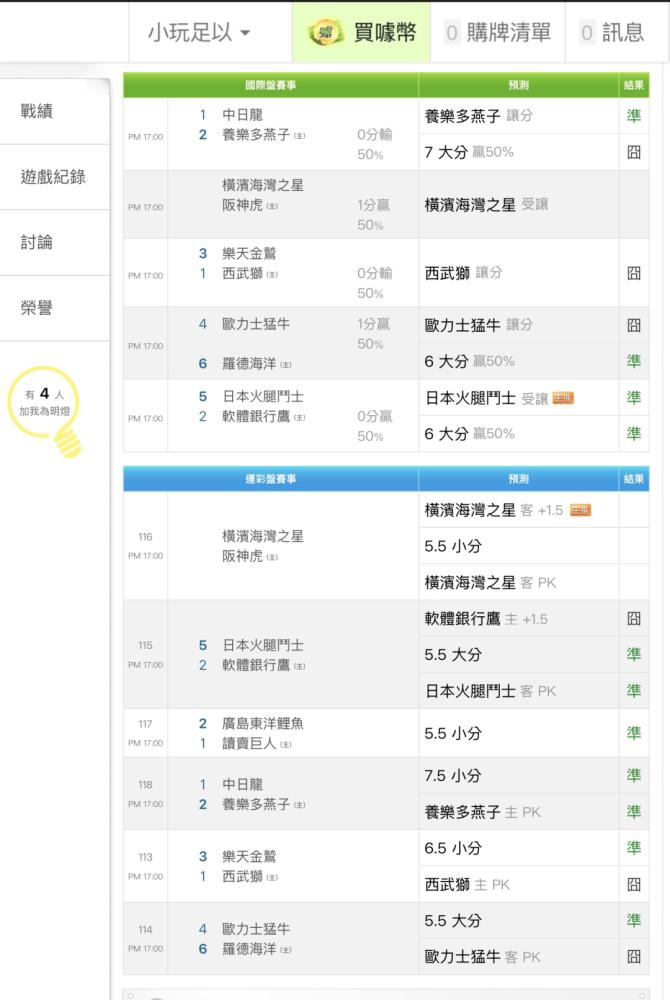670x1000 pixels.
Task: Open the 榮譽 sidebar item
Action: click(37, 308)
